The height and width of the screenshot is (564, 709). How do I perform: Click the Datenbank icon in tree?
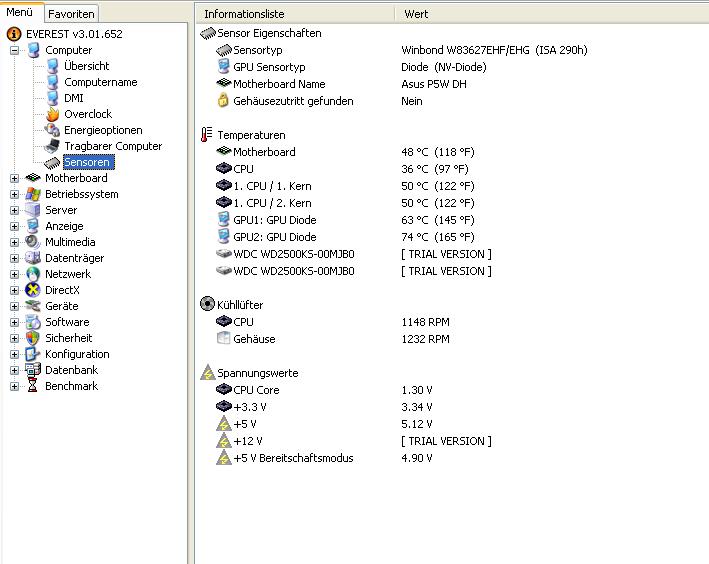(x=33, y=370)
